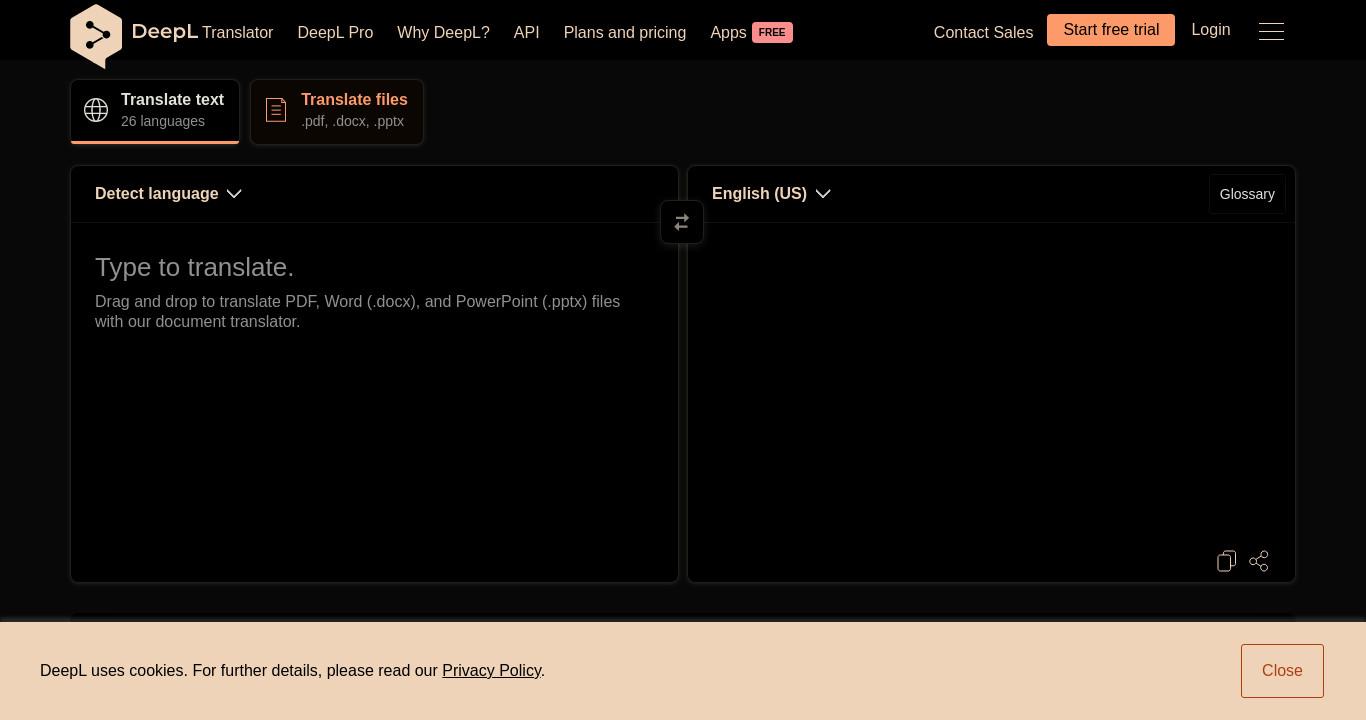Go to the API page

526,33
